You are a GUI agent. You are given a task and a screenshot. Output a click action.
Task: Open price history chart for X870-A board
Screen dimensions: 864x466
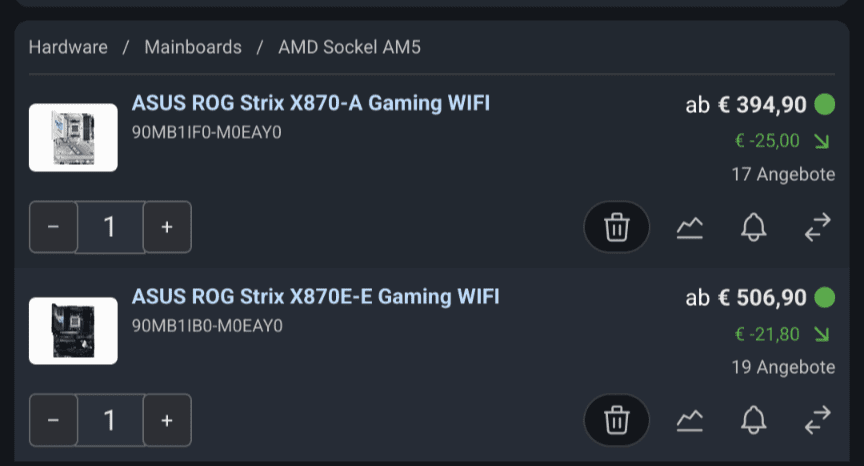pyautogui.click(x=689, y=228)
